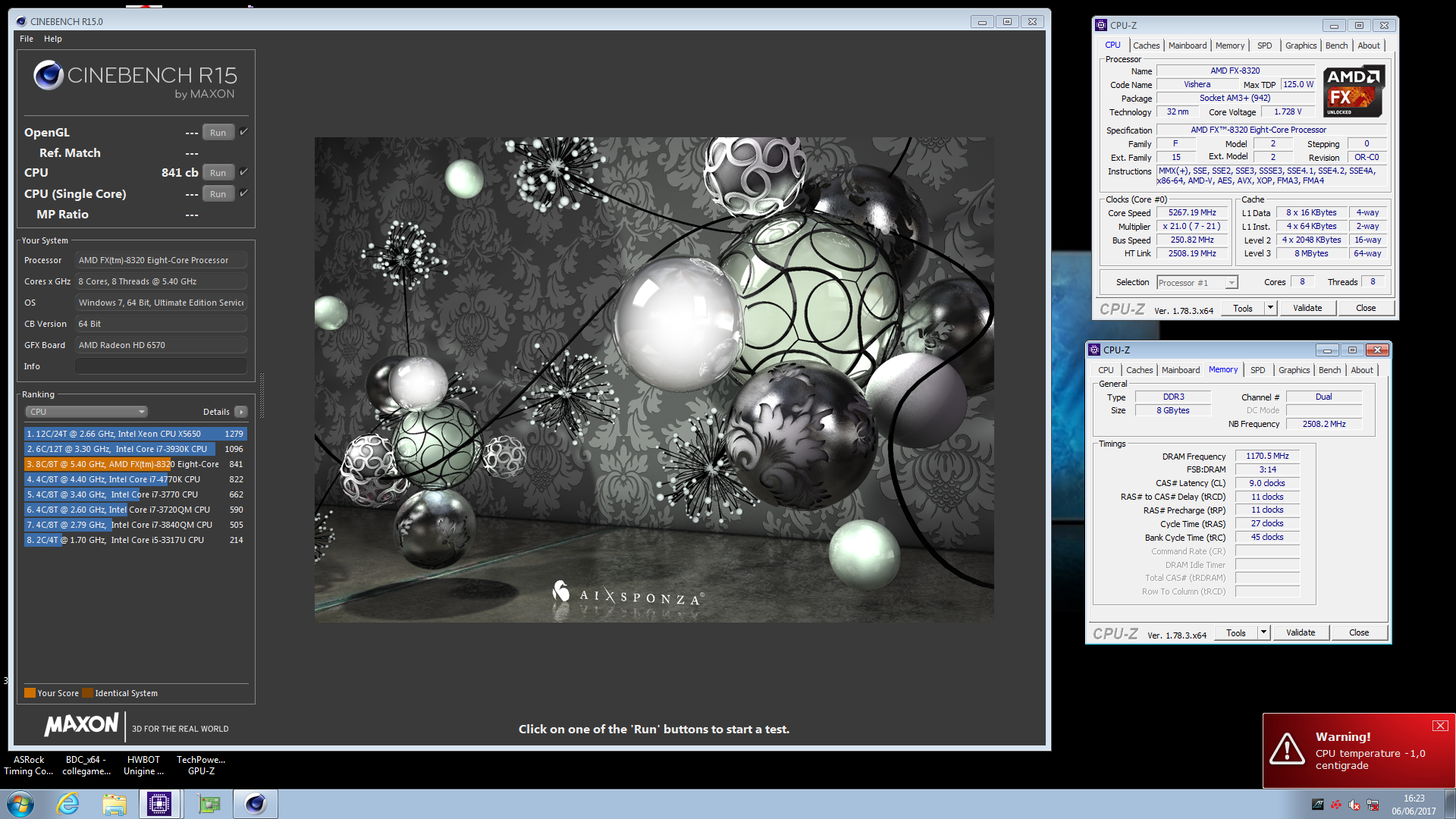Click Close in the top CPU-Z window
Screen dimensions: 1456x819
(x=1366, y=308)
